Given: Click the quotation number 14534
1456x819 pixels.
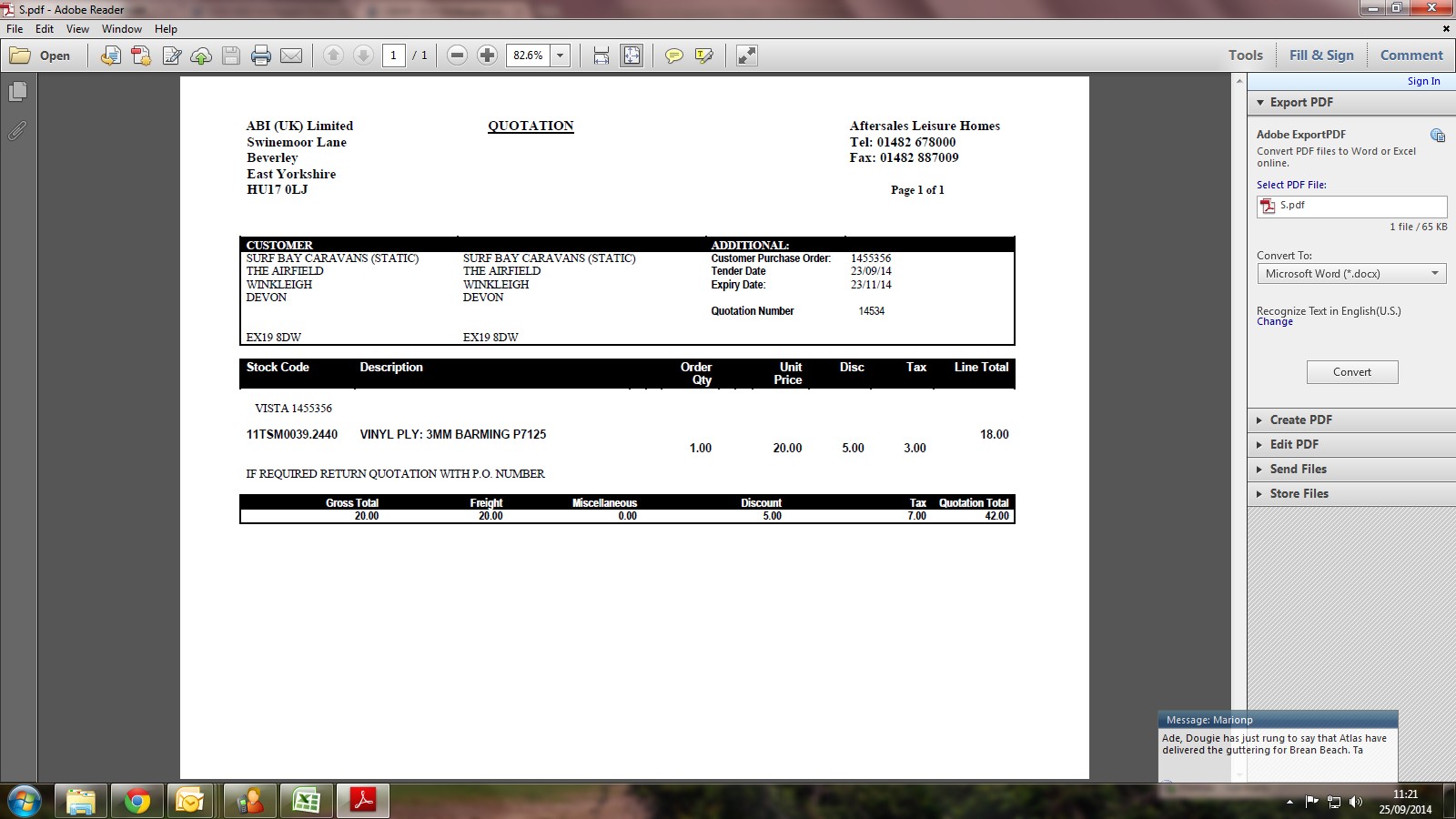Looking at the screenshot, I should [871, 311].
